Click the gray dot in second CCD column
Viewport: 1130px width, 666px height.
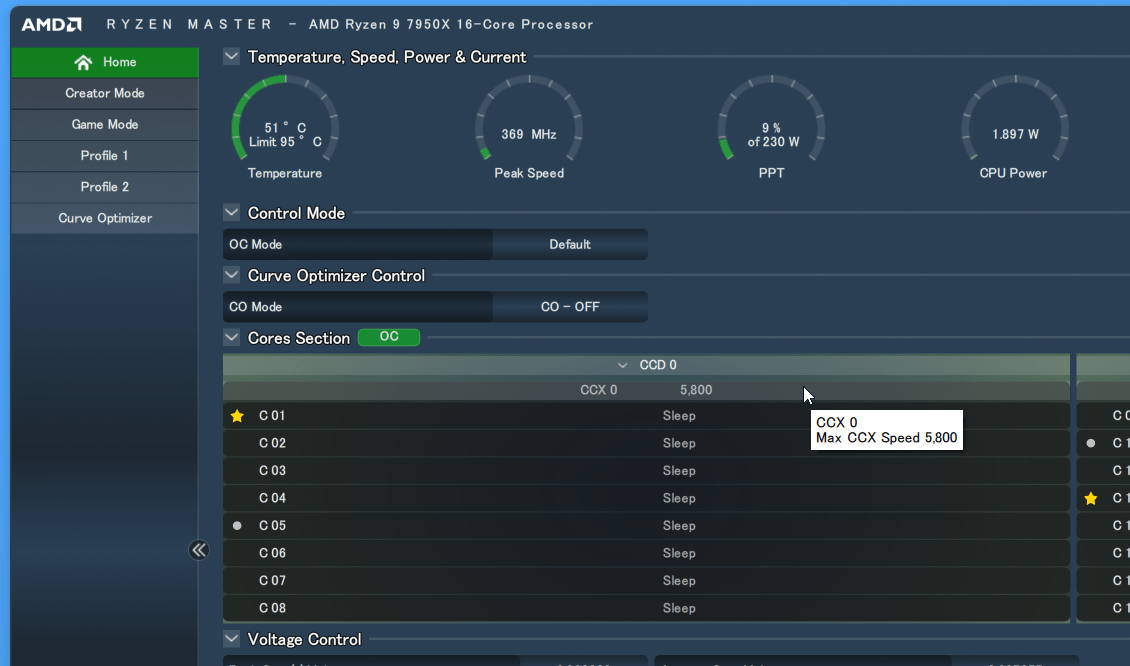[x=1090, y=443]
